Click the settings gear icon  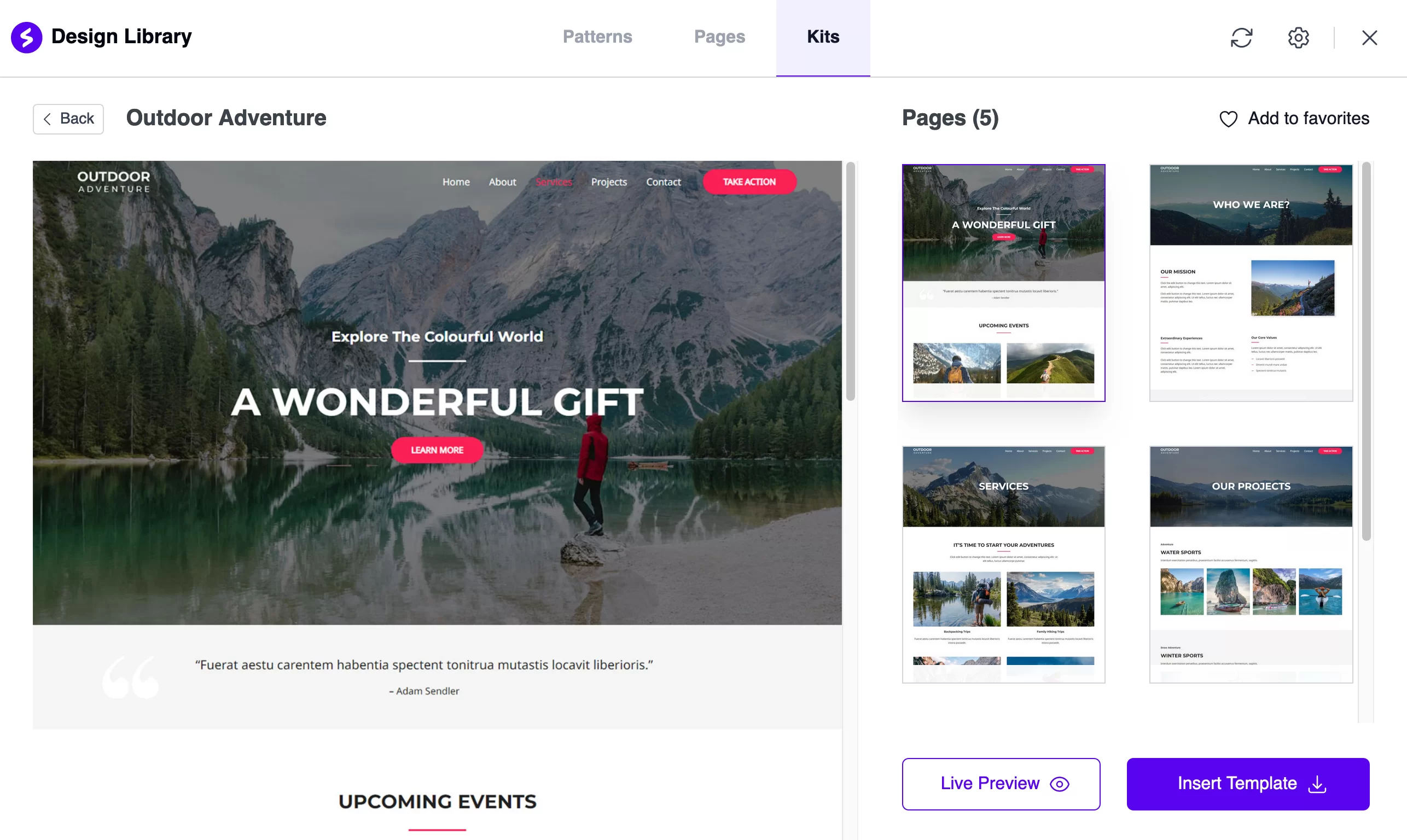(x=1299, y=37)
